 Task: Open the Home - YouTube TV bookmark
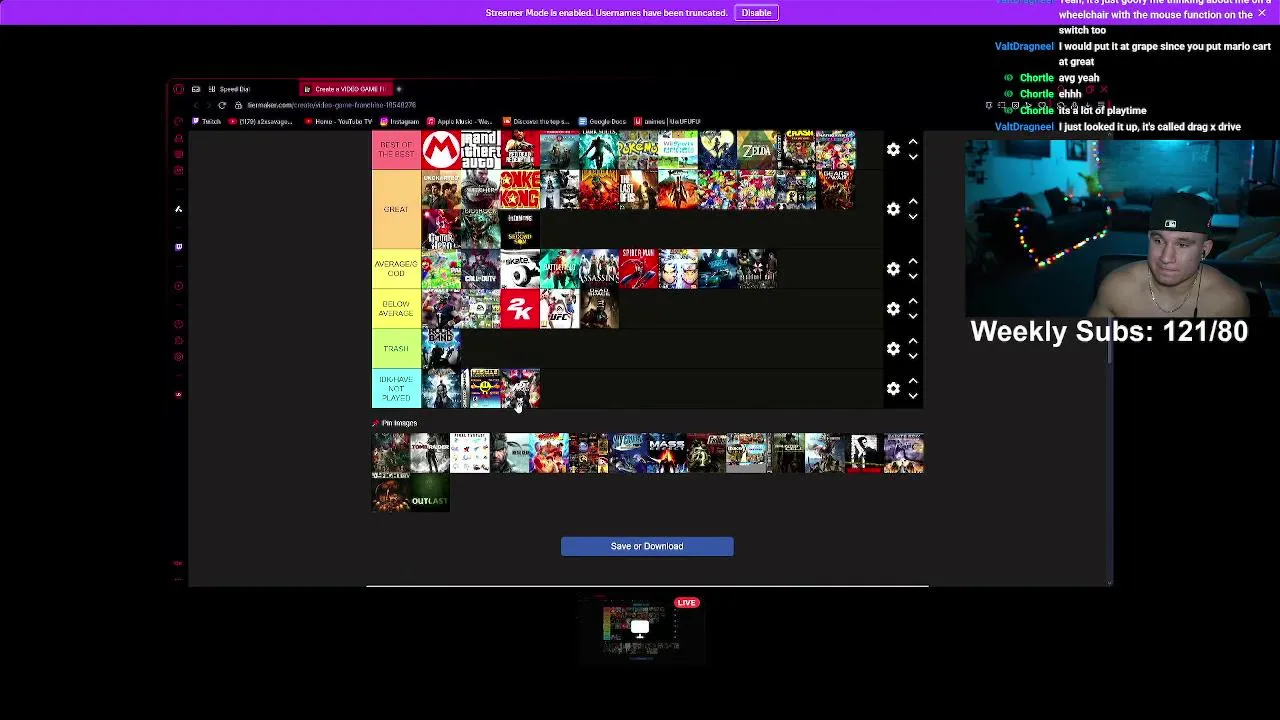[338, 122]
